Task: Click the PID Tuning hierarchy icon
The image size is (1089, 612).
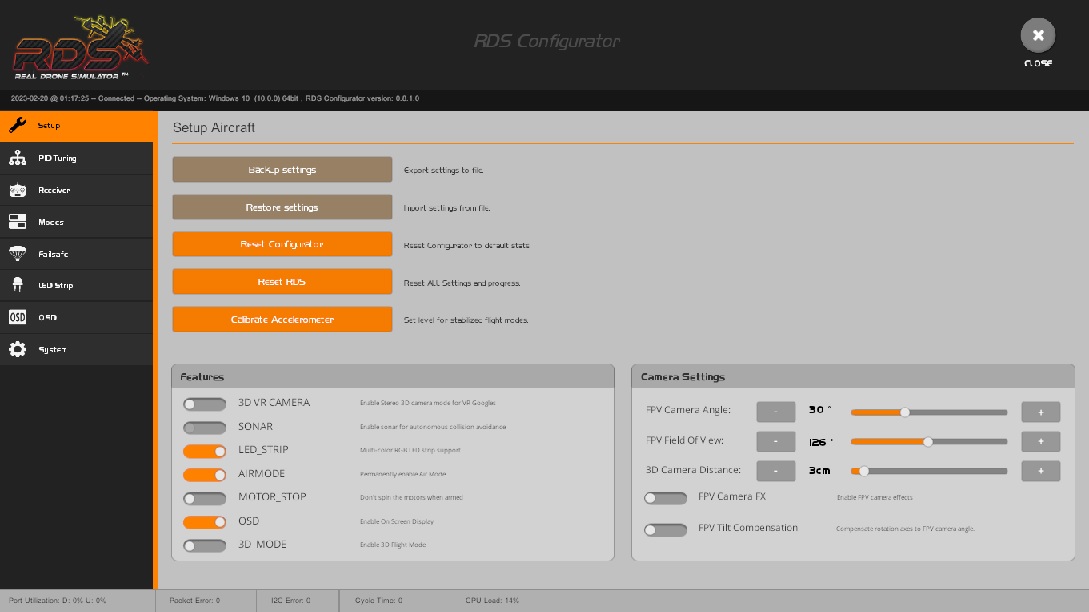Action: pyautogui.click(x=17, y=158)
